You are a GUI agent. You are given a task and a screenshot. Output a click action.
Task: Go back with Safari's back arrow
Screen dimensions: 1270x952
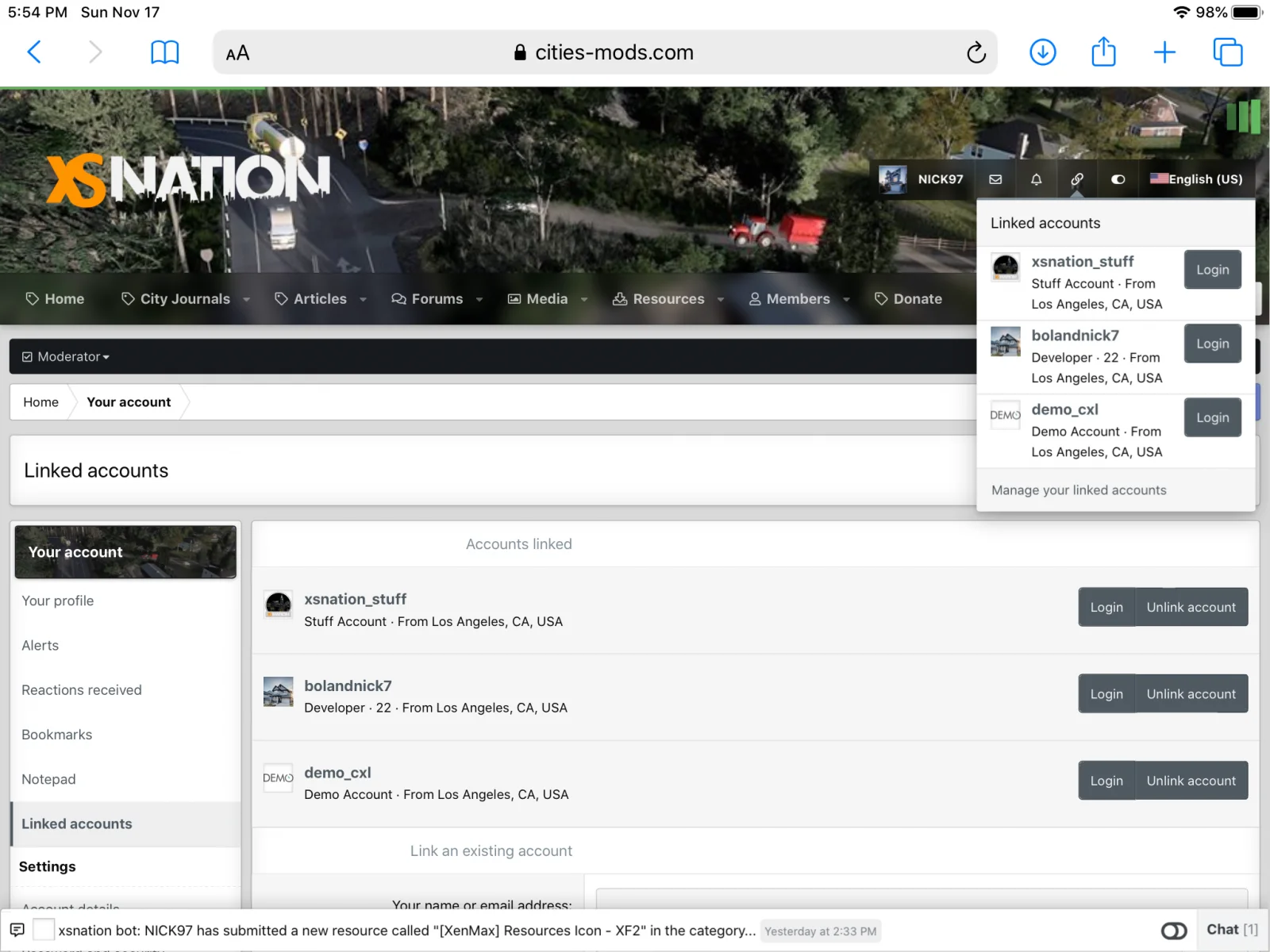tap(34, 52)
